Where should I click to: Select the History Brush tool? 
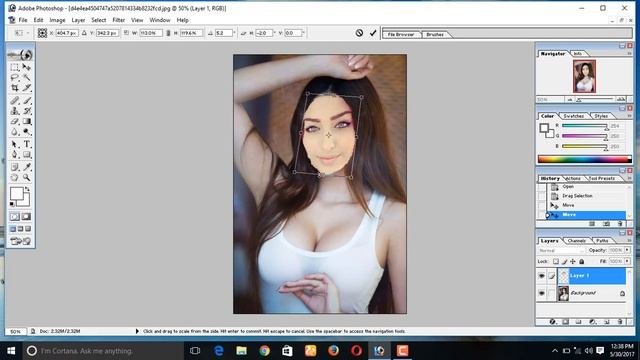(27, 111)
